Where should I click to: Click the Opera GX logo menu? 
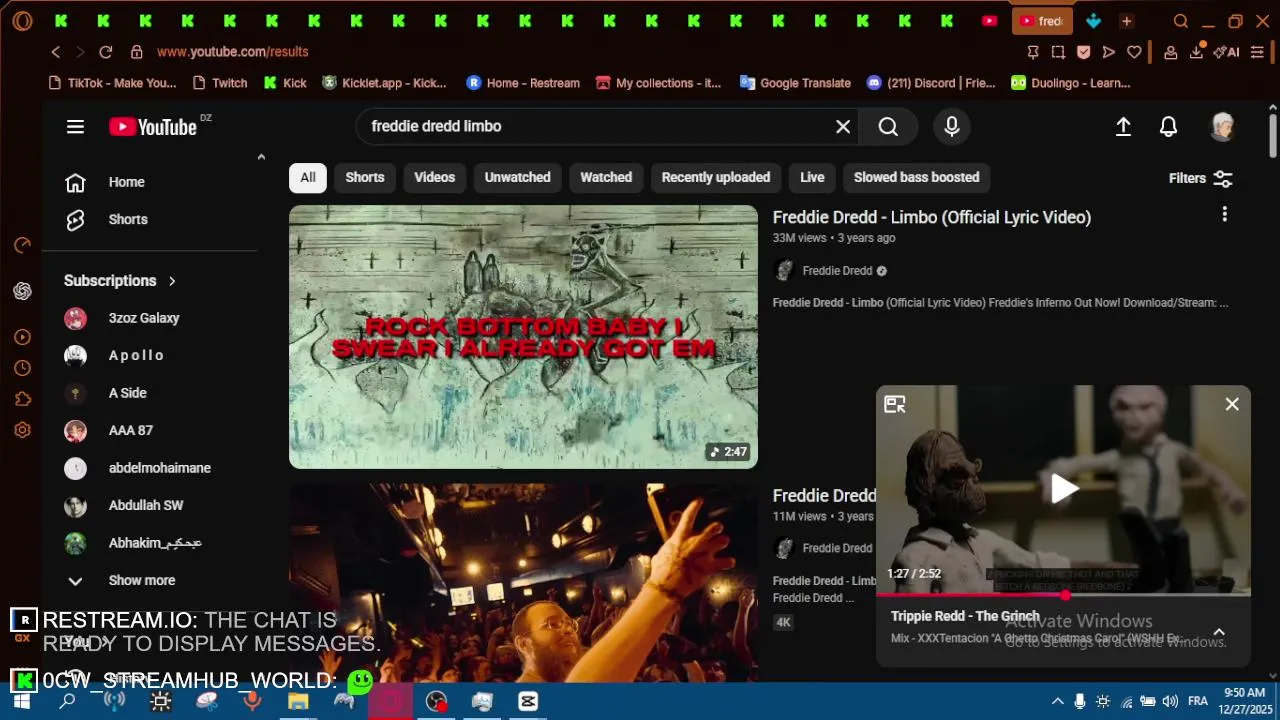point(22,21)
